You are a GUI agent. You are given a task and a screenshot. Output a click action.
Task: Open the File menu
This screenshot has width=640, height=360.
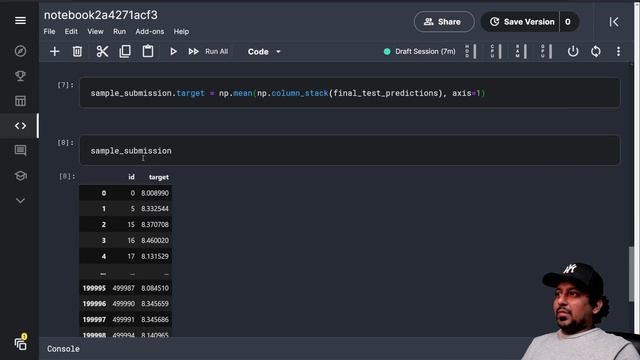click(x=49, y=31)
